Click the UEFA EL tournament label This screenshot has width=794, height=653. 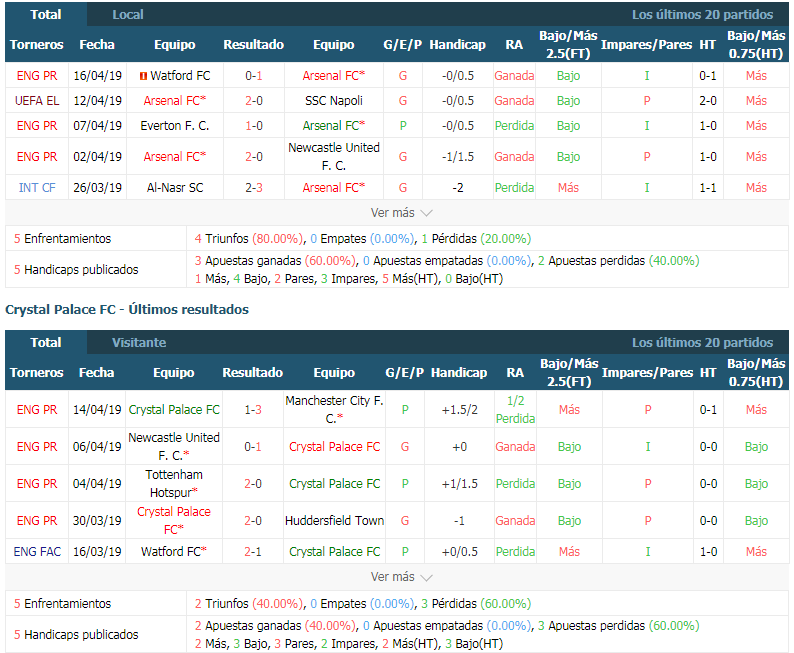pos(36,100)
